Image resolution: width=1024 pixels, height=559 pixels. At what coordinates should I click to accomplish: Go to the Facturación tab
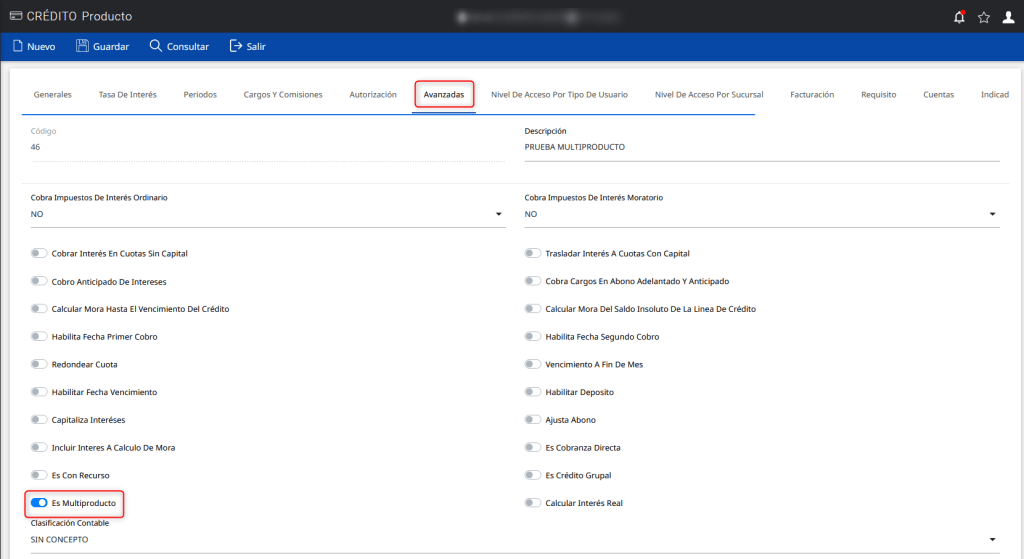(x=811, y=95)
